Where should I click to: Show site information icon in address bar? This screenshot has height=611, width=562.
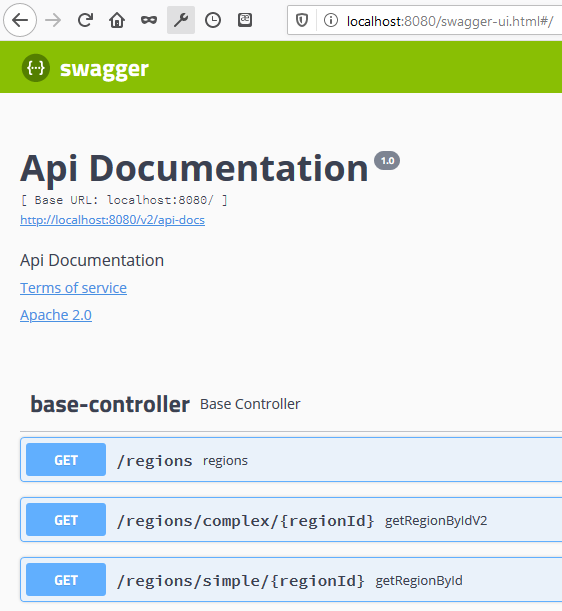click(330, 20)
